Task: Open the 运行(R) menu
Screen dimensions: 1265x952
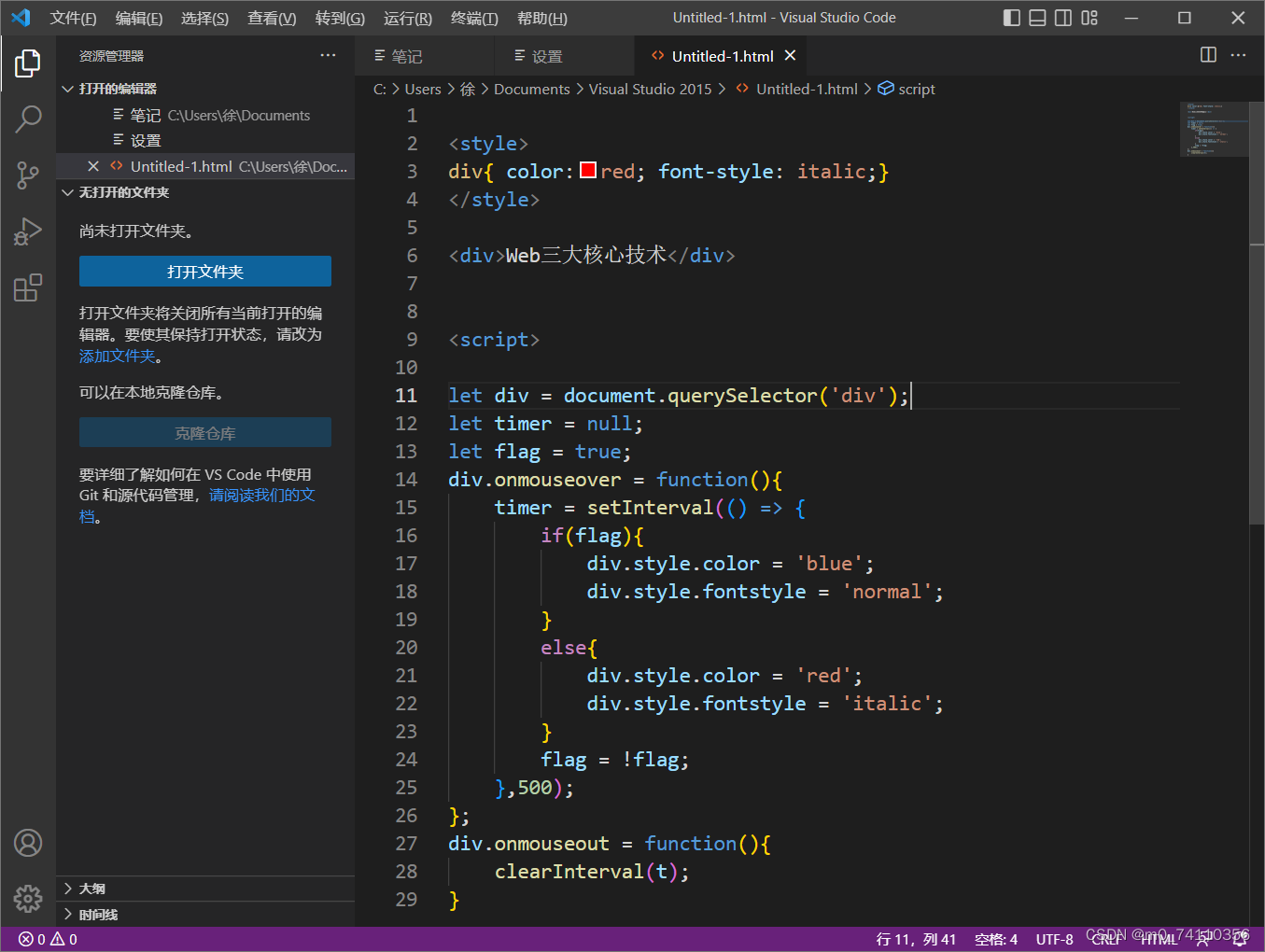Action: pyautogui.click(x=408, y=18)
